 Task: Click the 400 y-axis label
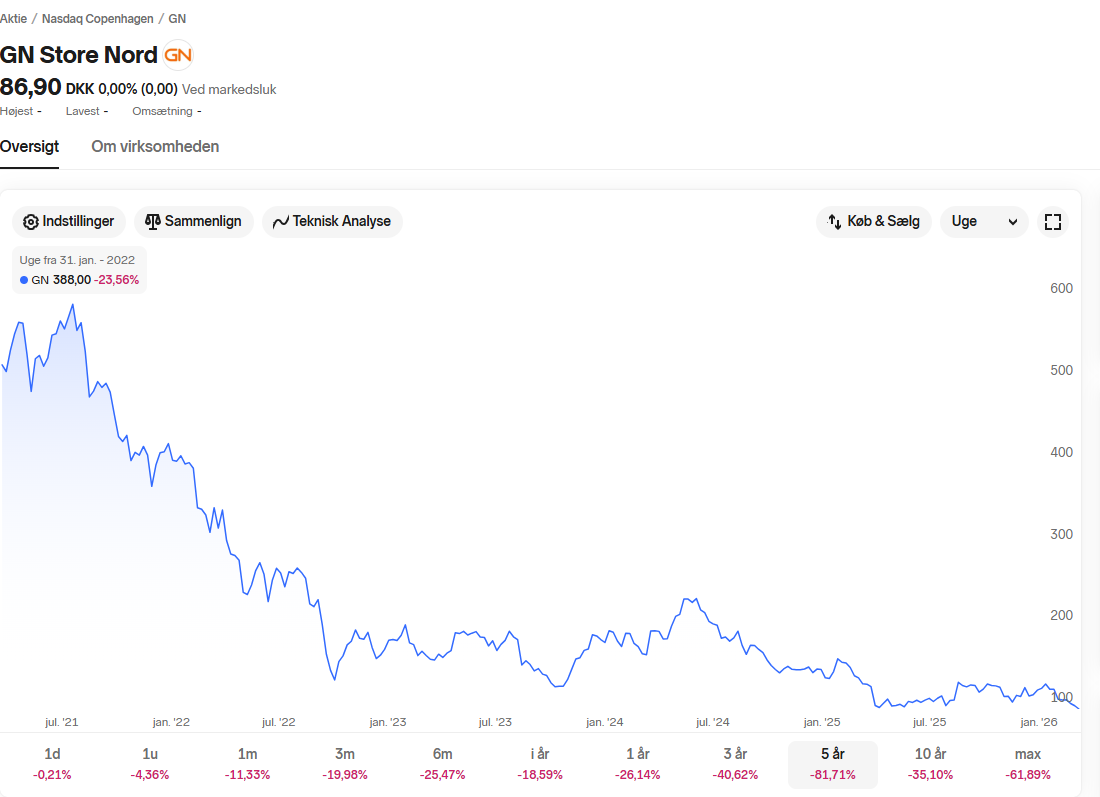coord(1061,453)
